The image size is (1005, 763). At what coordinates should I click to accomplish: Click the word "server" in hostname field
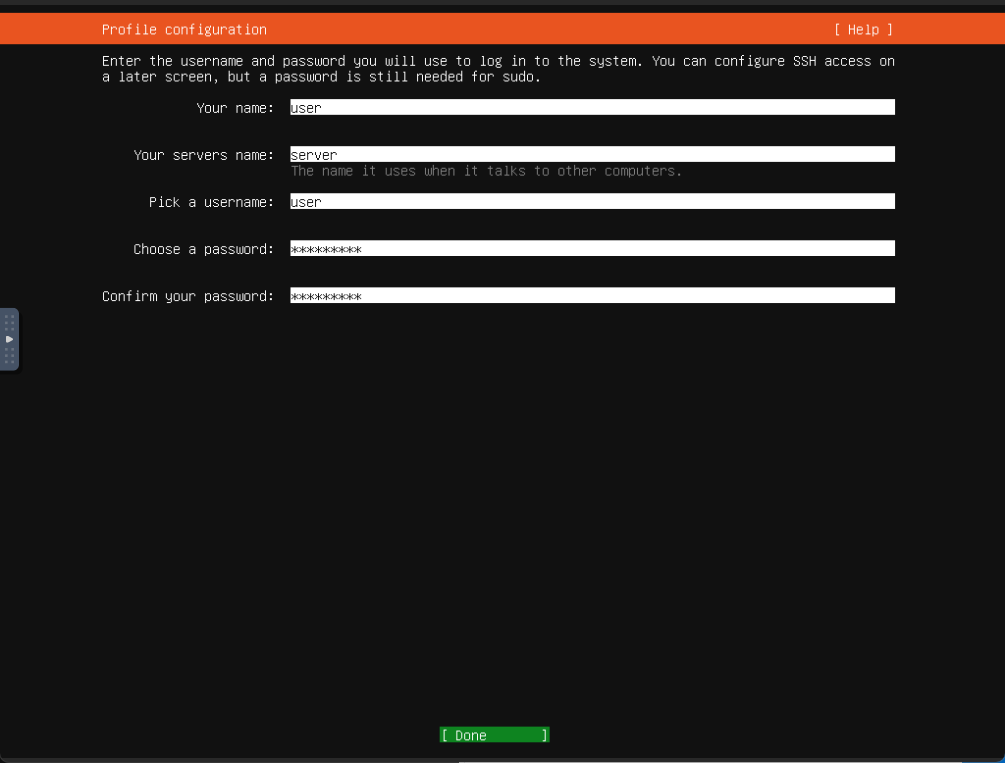click(314, 155)
